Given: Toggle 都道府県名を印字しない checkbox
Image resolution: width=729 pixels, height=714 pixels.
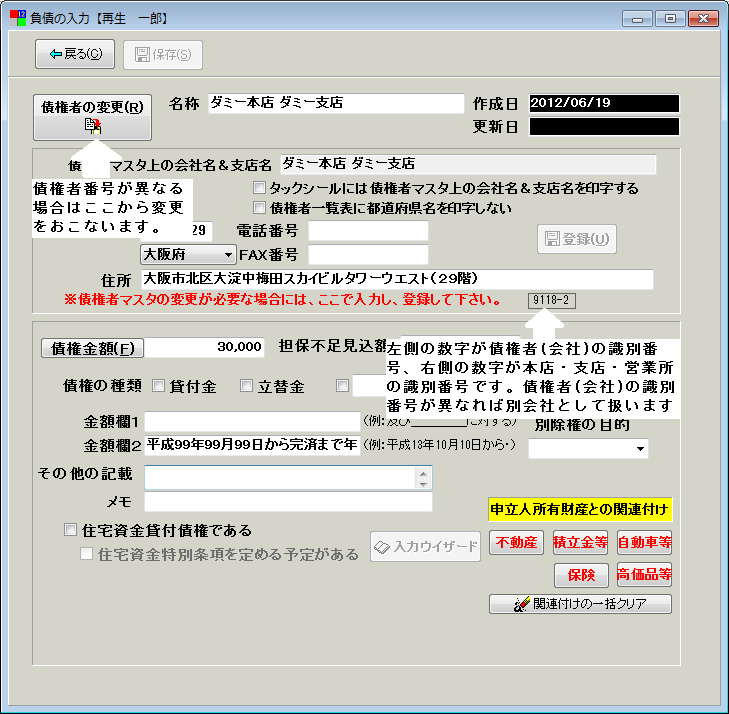Looking at the screenshot, I should (260, 209).
